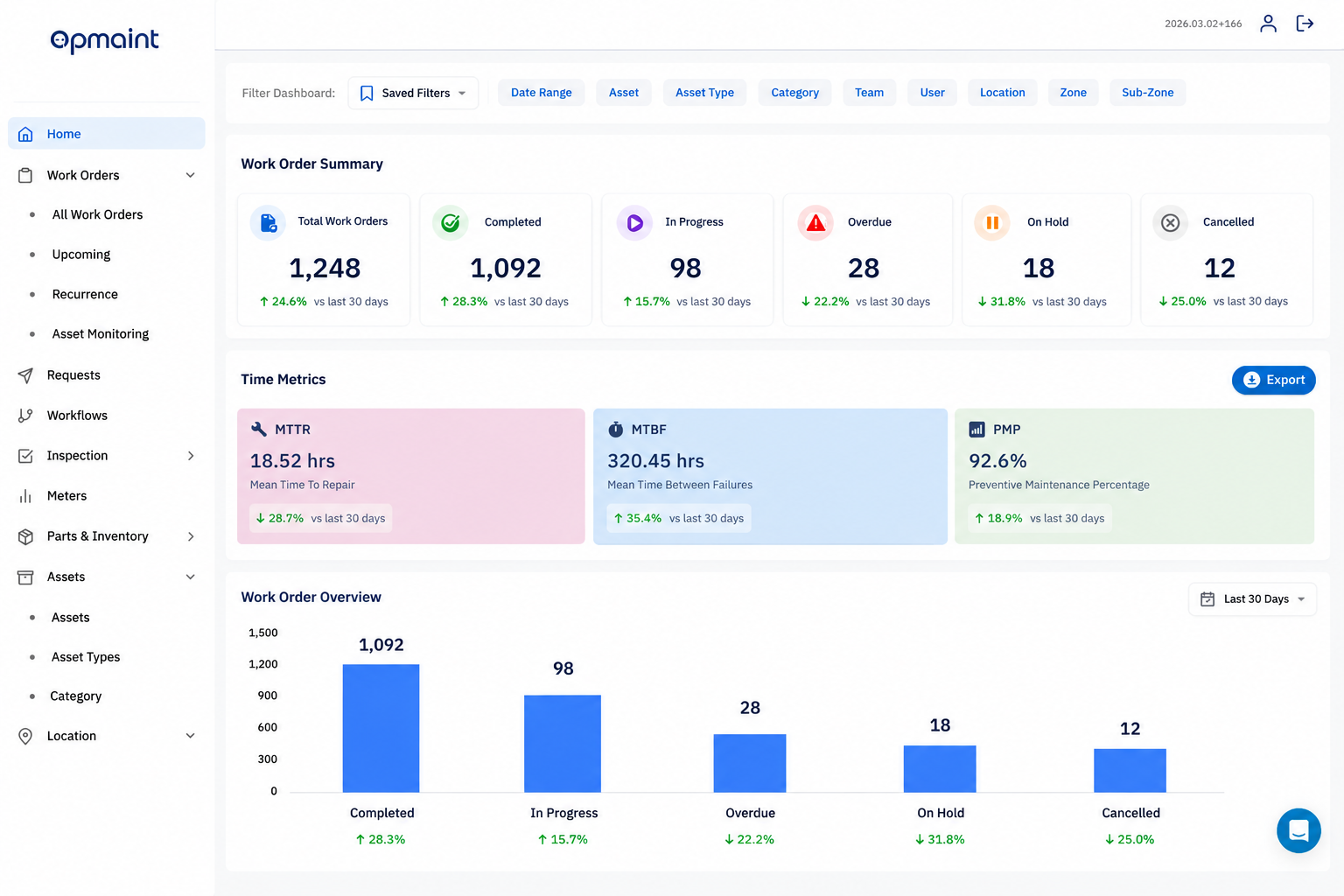Collapse the Assets section chevron
The height and width of the screenshot is (896, 1344).
pyautogui.click(x=190, y=577)
